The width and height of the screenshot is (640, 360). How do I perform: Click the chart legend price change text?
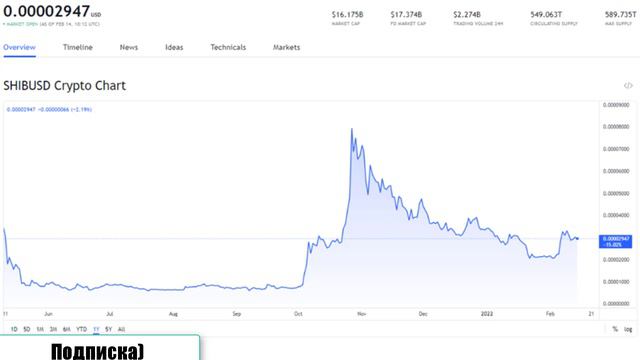click(x=49, y=109)
